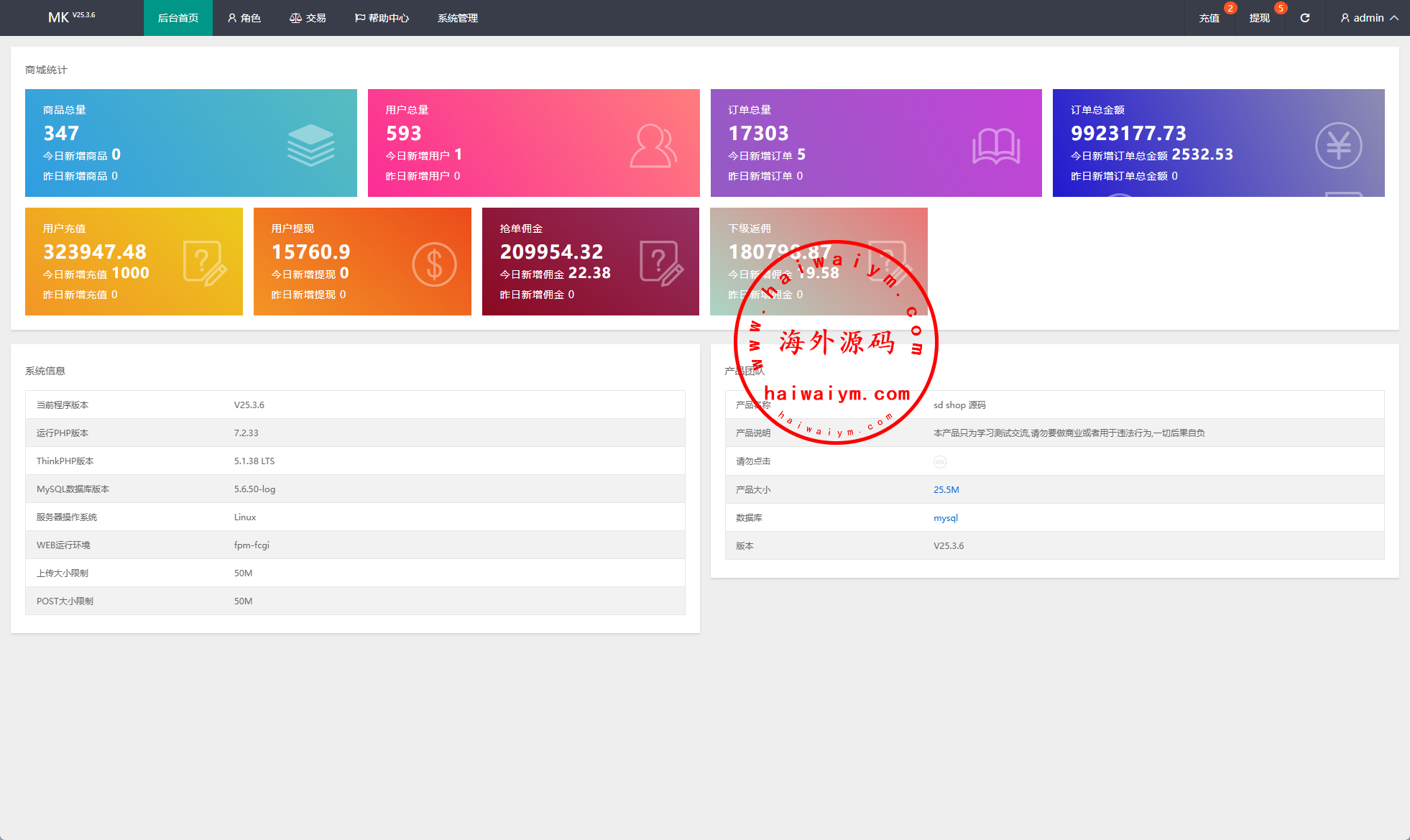This screenshot has height=840, width=1410.
Task: Switch to the 后台首页 tab
Action: click(178, 18)
